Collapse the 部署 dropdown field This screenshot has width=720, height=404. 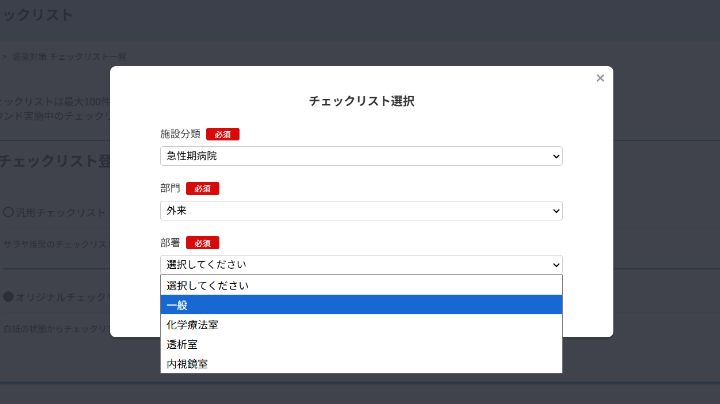[x=361, y=265]
